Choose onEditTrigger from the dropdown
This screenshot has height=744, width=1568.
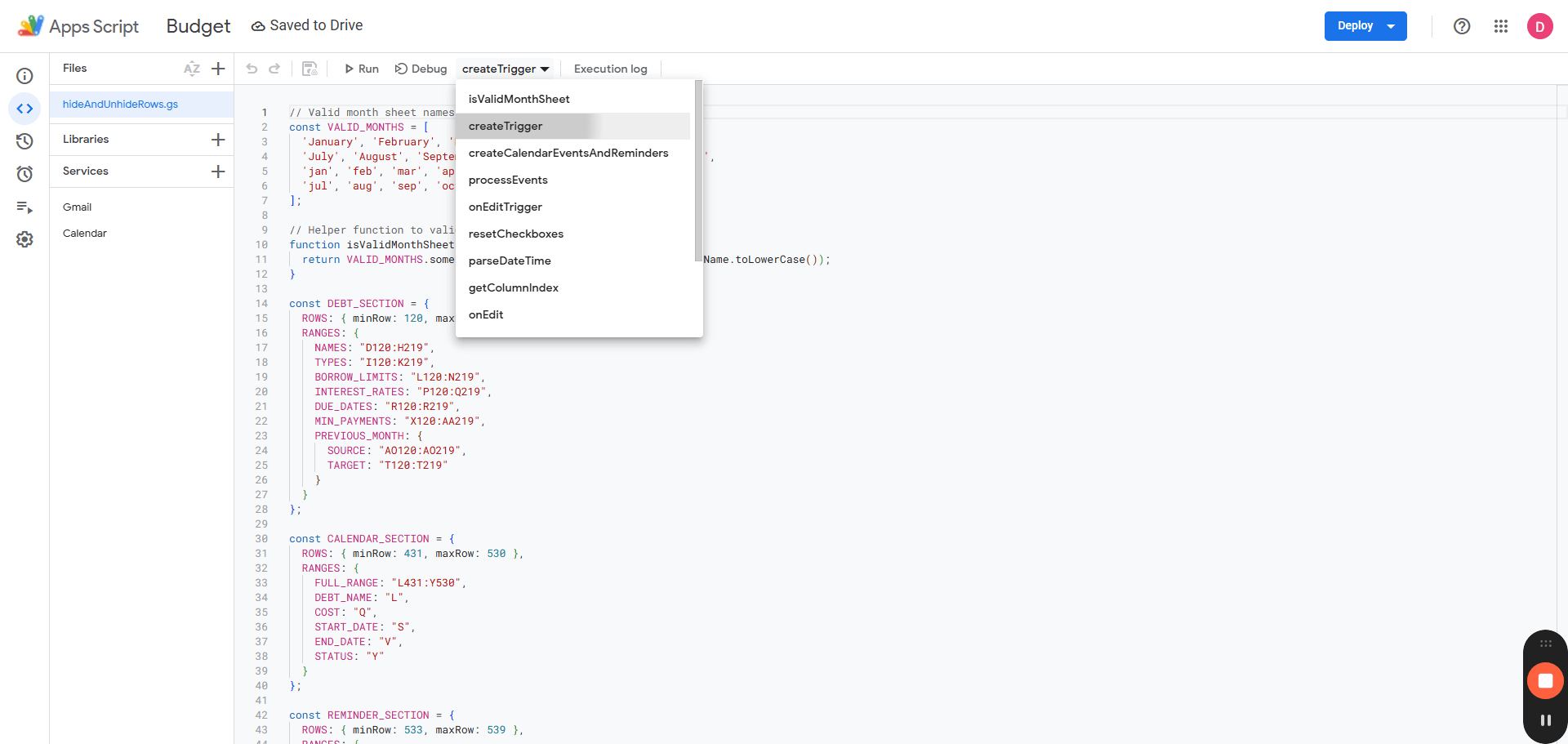pyautogui.click(x=573, y=207)
